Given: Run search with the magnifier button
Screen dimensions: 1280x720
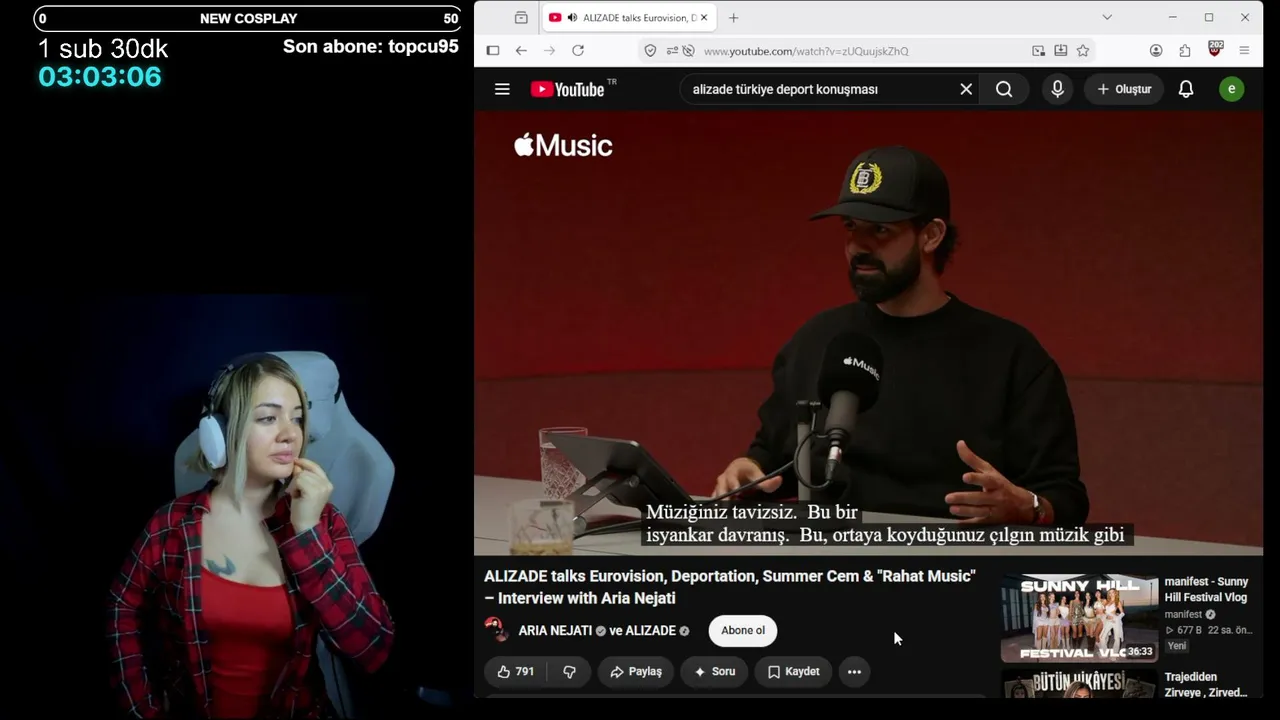Looking at the screenshot, I should pos(1004,89).
